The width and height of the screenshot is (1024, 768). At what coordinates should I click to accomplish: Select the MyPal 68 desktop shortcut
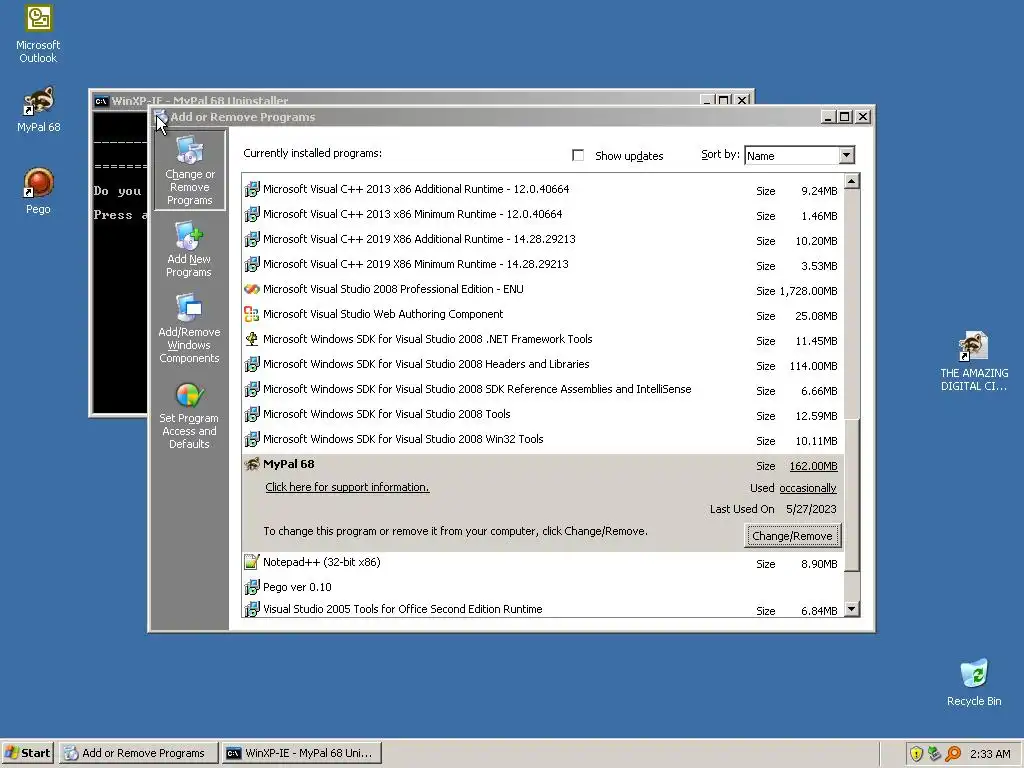38,109
